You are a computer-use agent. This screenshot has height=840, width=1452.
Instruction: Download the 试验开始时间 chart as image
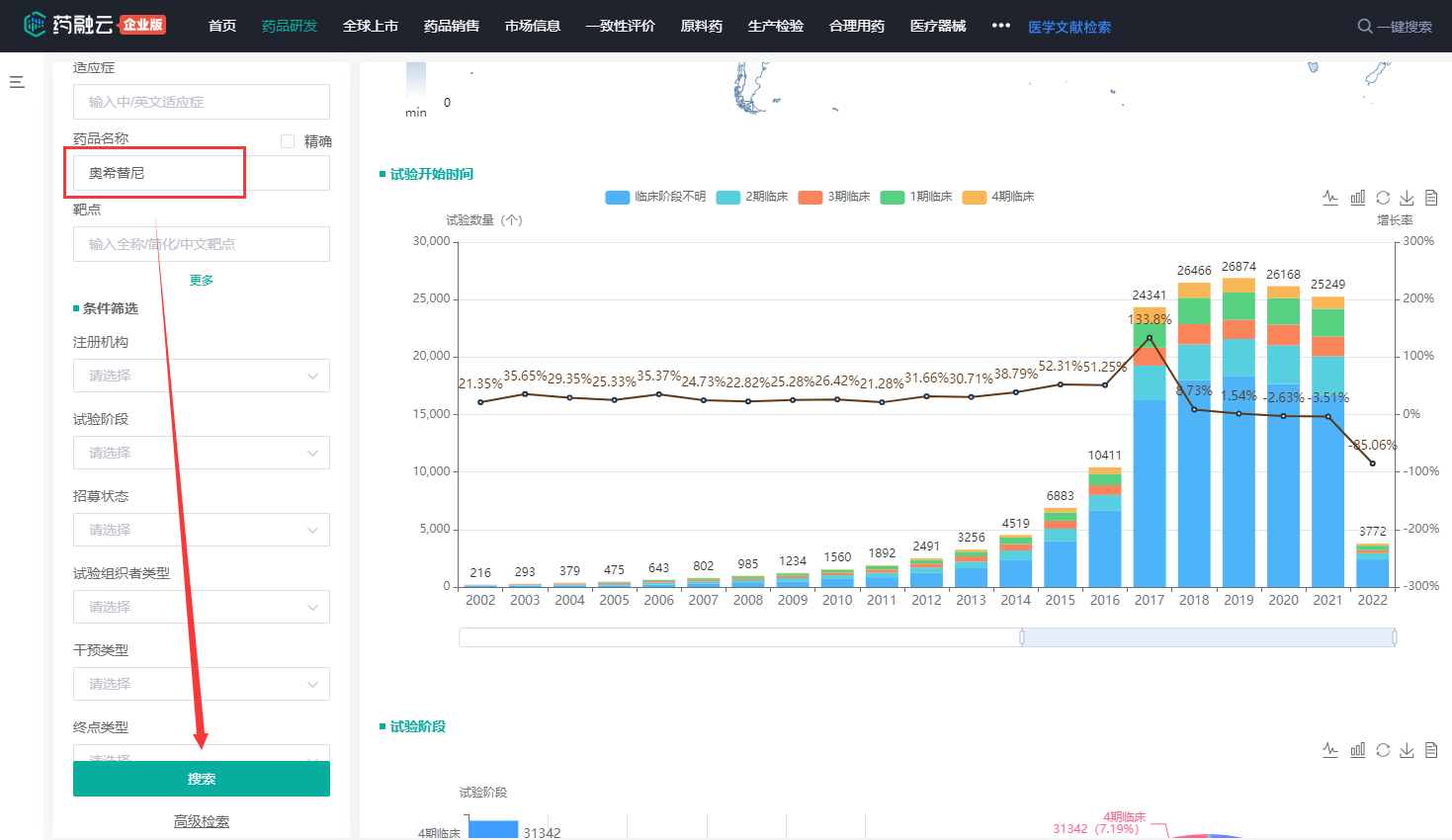[1407, 198]
